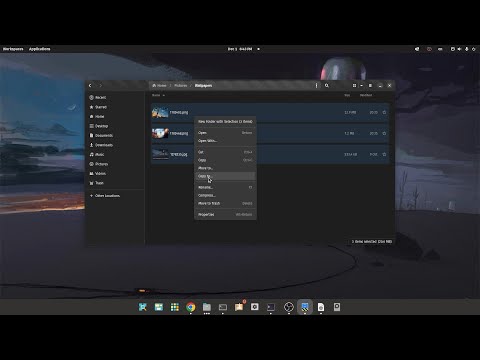Star the first file in the list
This screenshot has height=360, width=480.
click(x=384, y=112)
